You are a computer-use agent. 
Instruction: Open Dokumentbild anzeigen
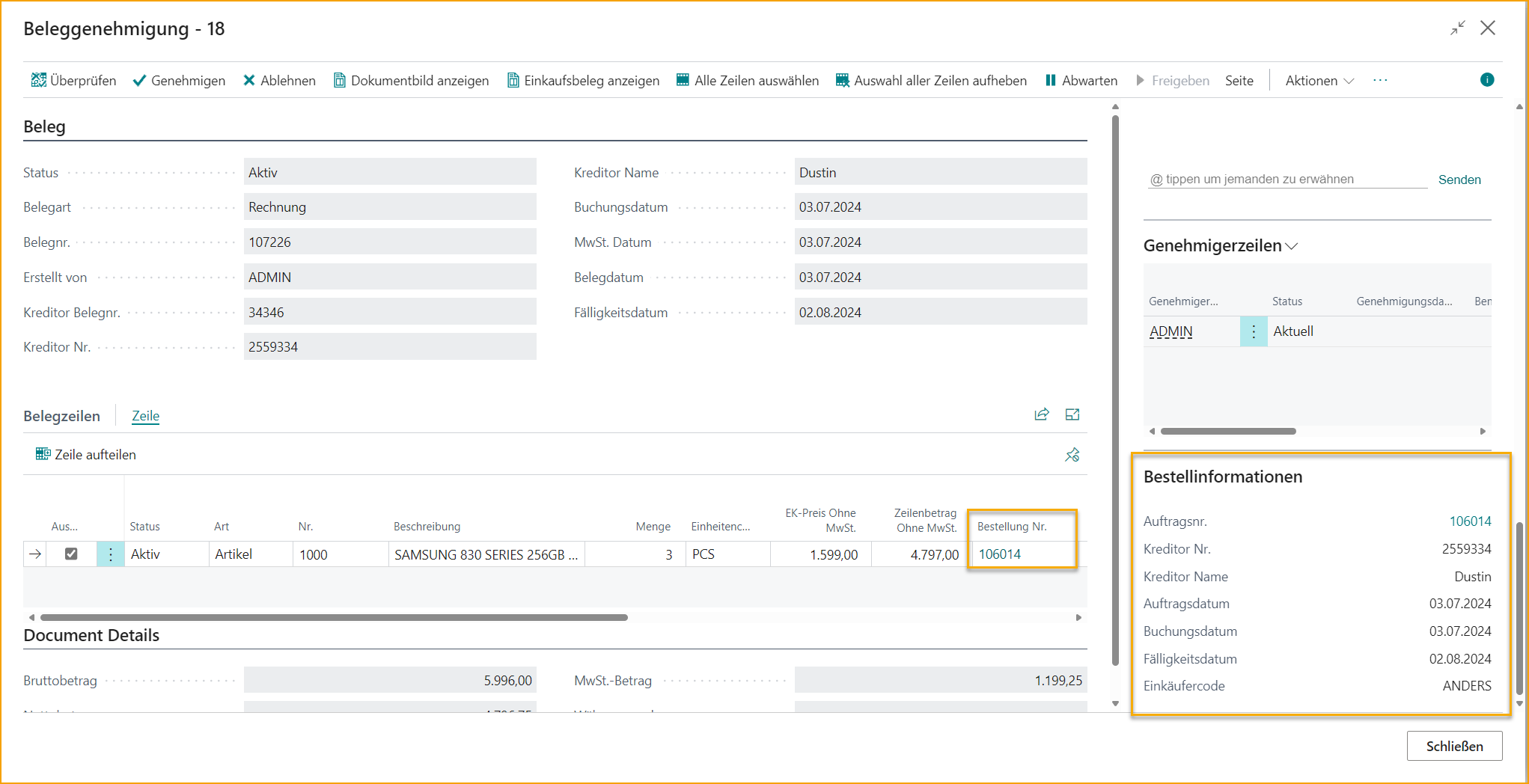point(411,80)
